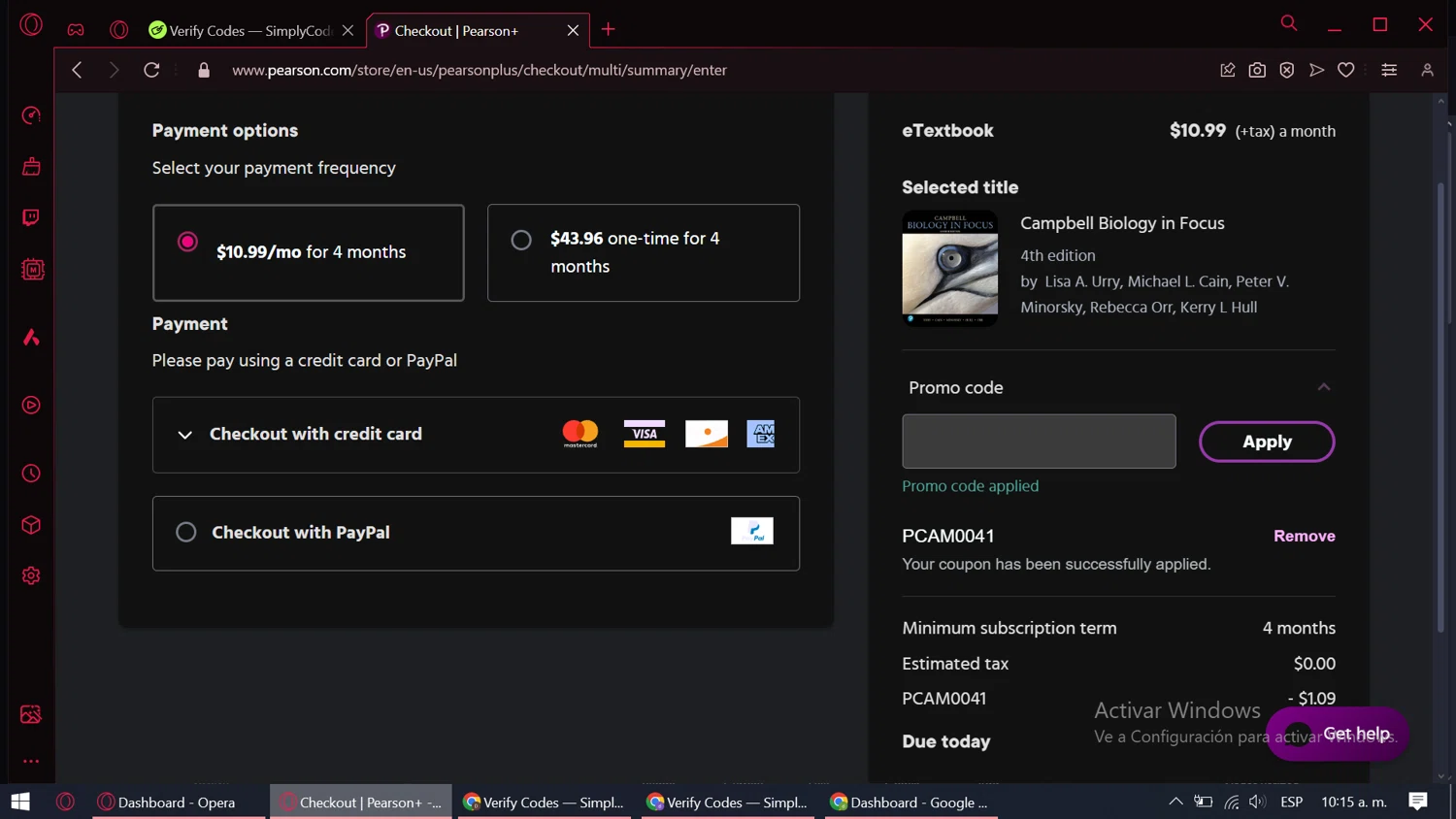Image resolution: width=1456 pixels, height=819 pixels.
Task: Click the Minimum subscription term label
Action: click(1009, 628)
